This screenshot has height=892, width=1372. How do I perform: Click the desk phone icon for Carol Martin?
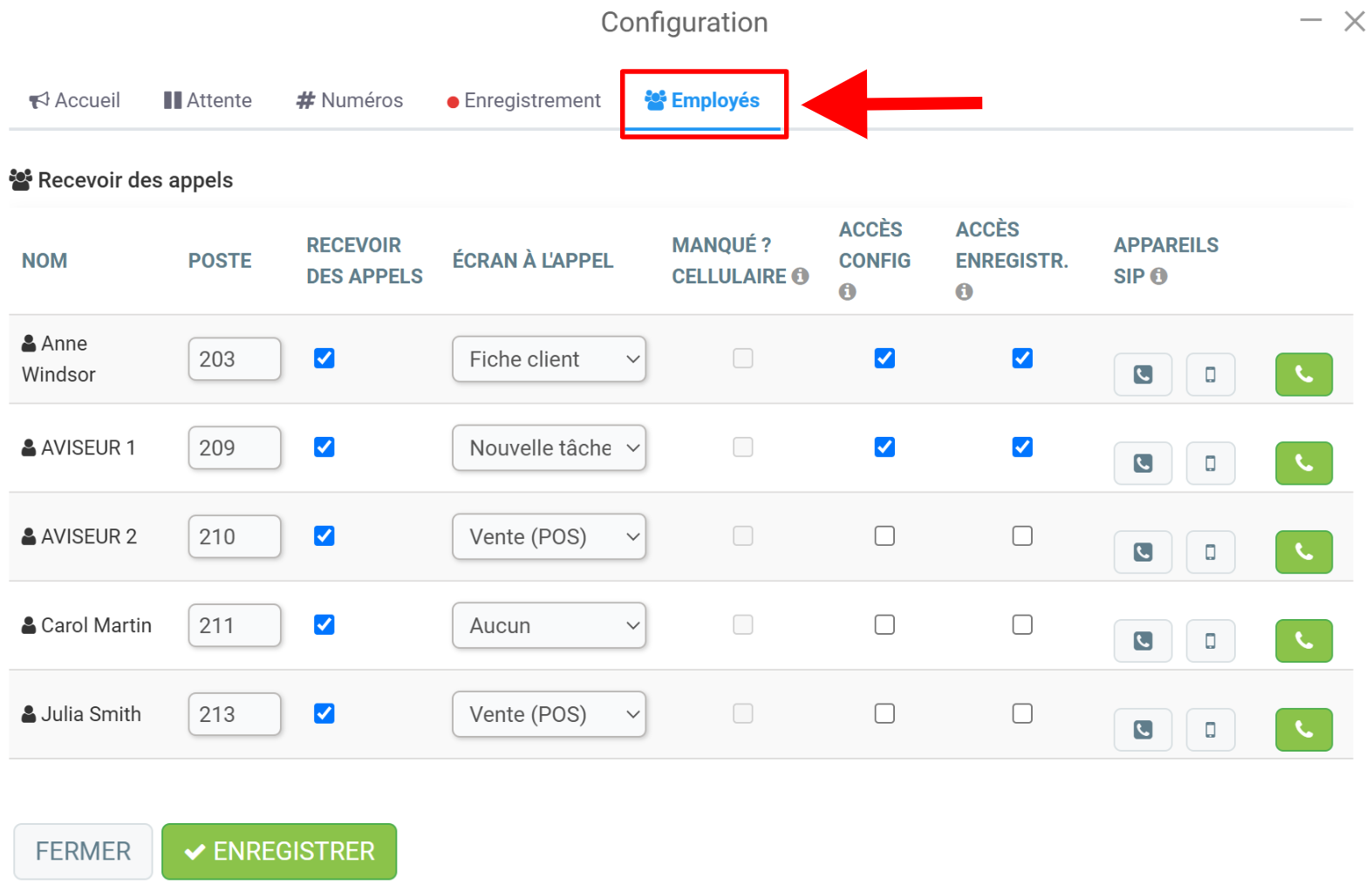click(1143, 642)
